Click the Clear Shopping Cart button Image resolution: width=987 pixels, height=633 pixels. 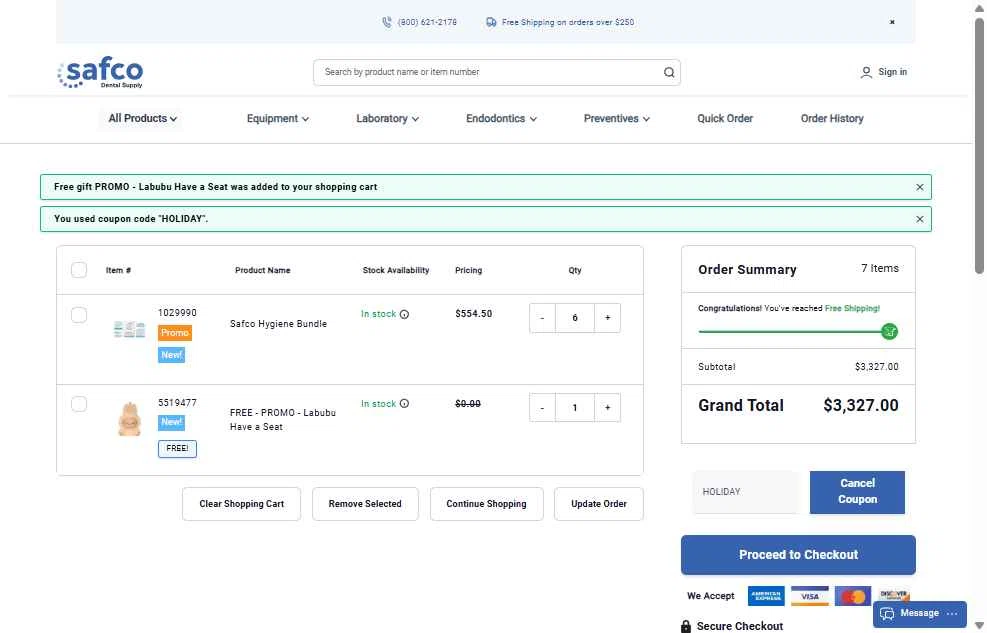click(241, 504)
